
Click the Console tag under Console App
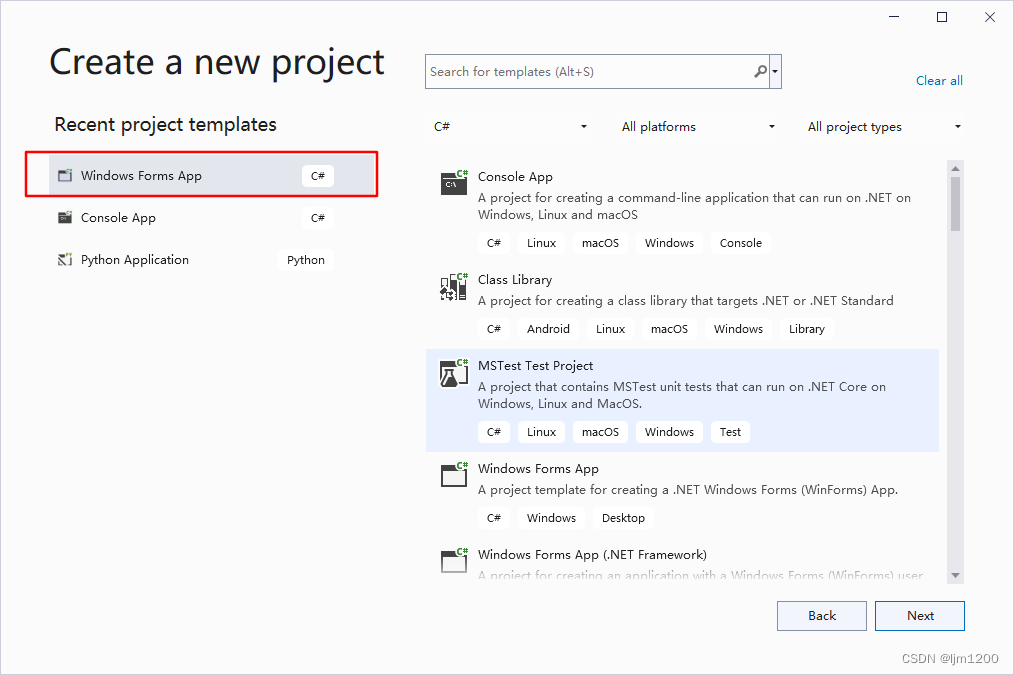click(740, 242)
